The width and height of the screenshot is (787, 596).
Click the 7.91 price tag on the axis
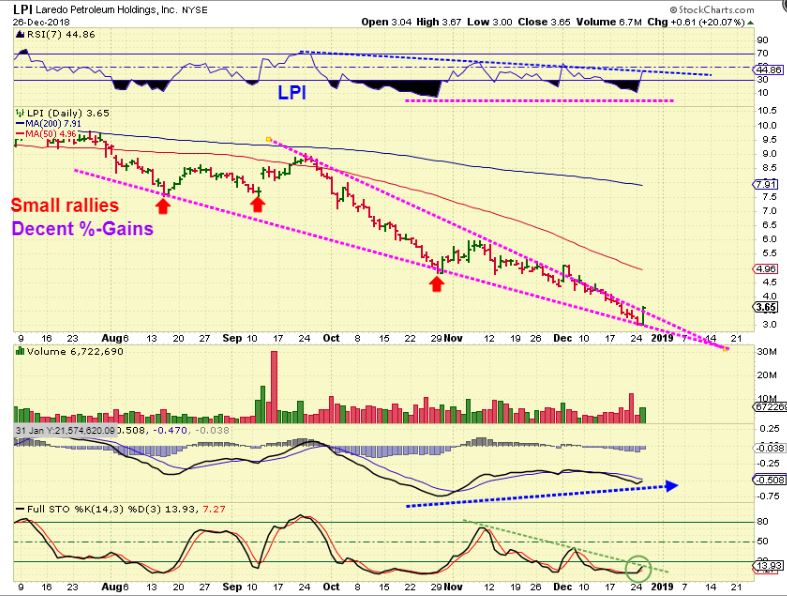(766, 184)
